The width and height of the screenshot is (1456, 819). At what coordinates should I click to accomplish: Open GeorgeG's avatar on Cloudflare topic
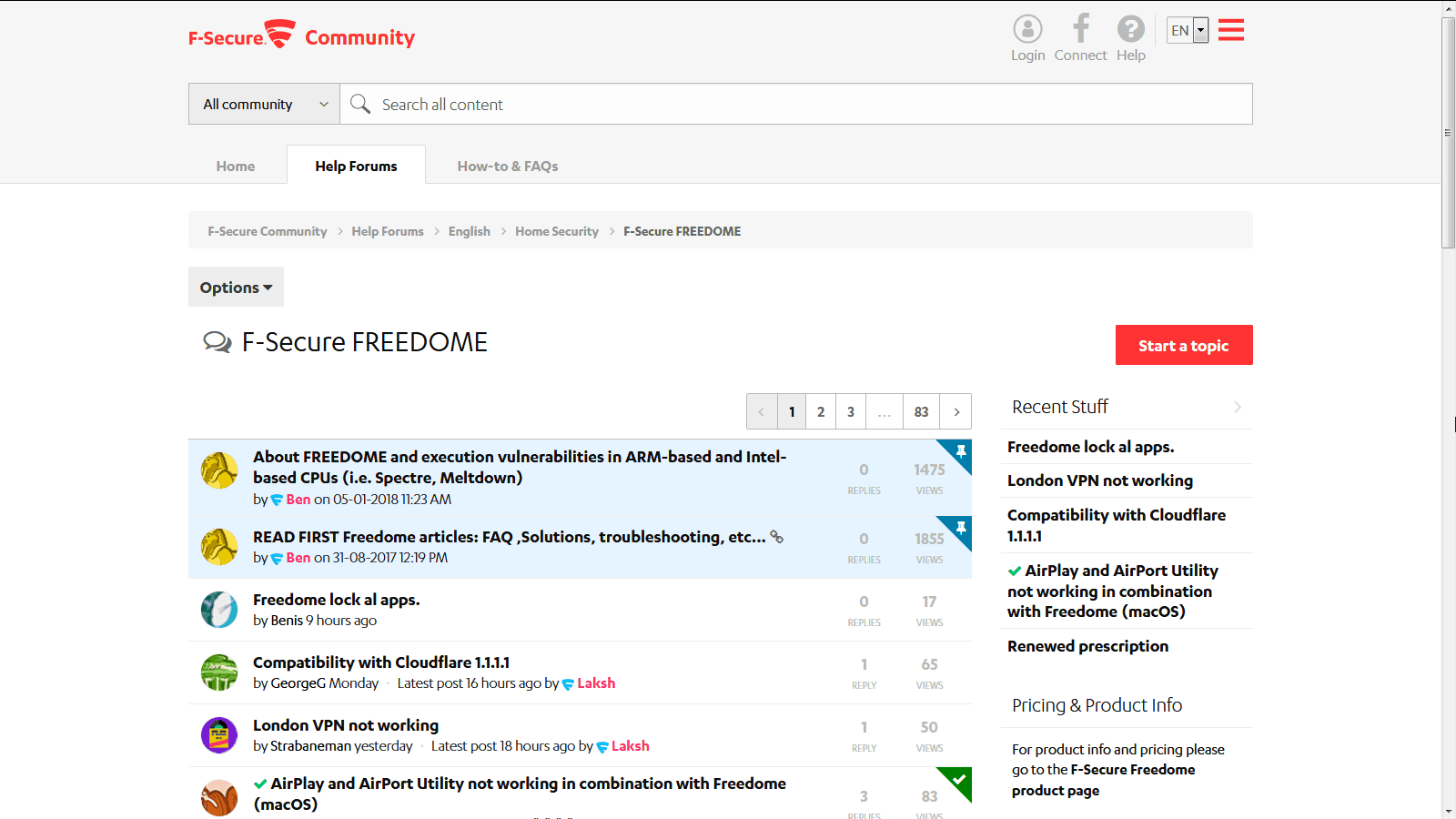tap(219, 672)
